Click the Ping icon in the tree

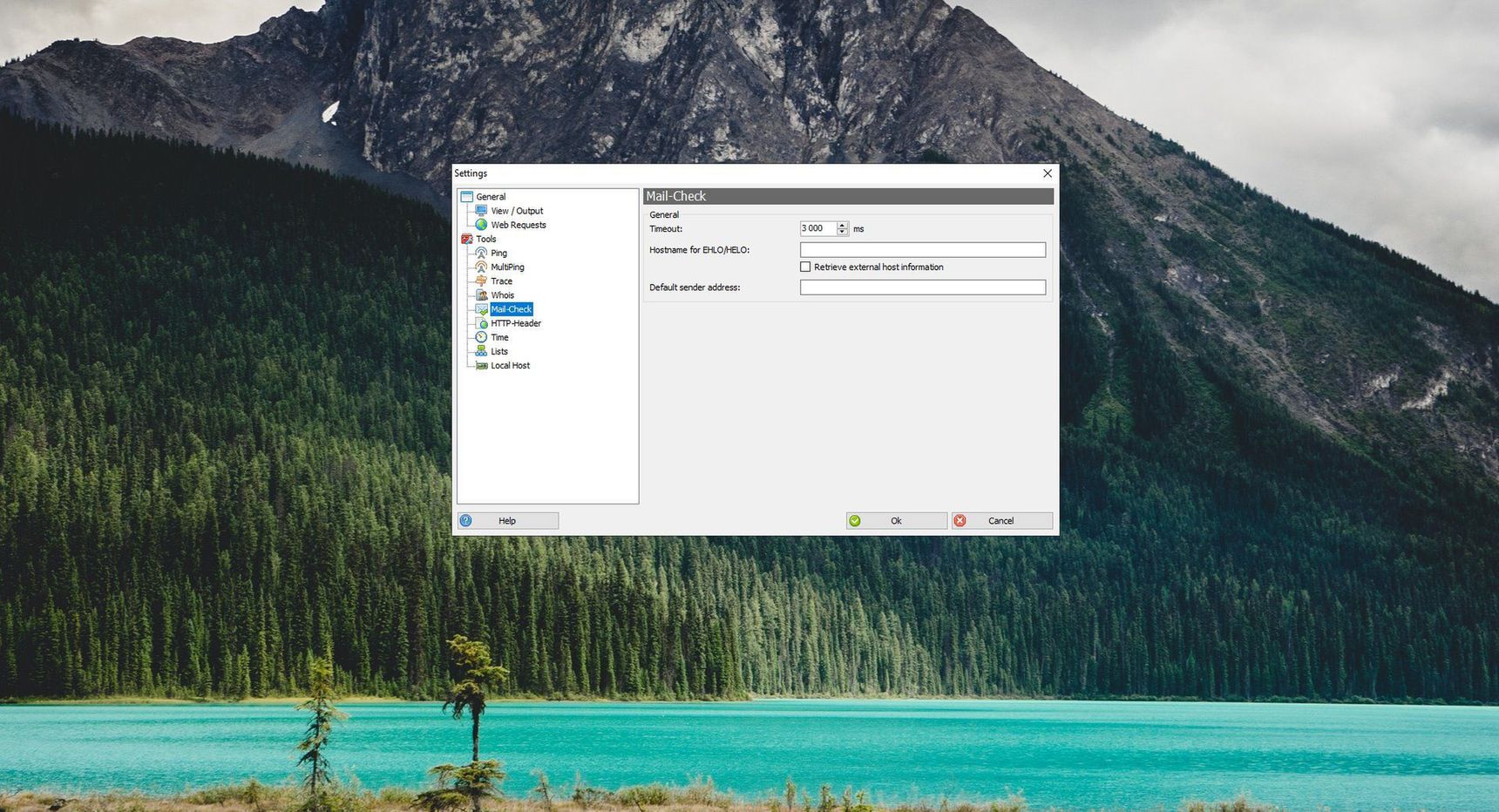point(481,253)
